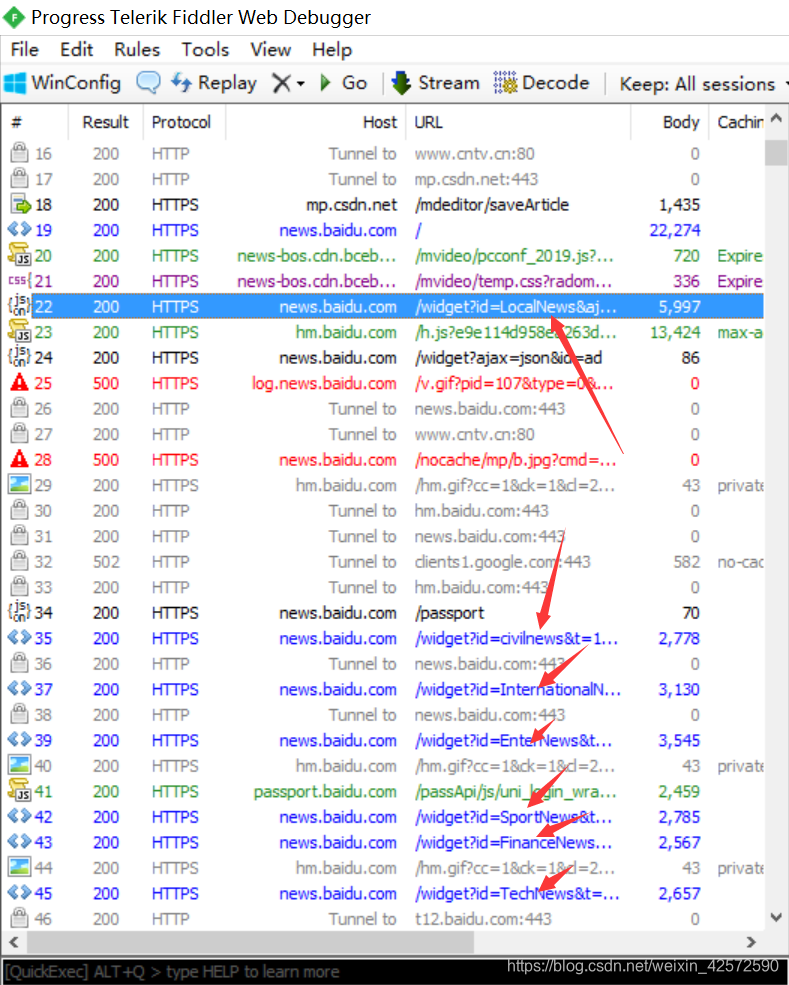Screen dimensions: 789x985
Task: Click the horizontal scrollbar left arrow
Action: click(x=14, y=942)
